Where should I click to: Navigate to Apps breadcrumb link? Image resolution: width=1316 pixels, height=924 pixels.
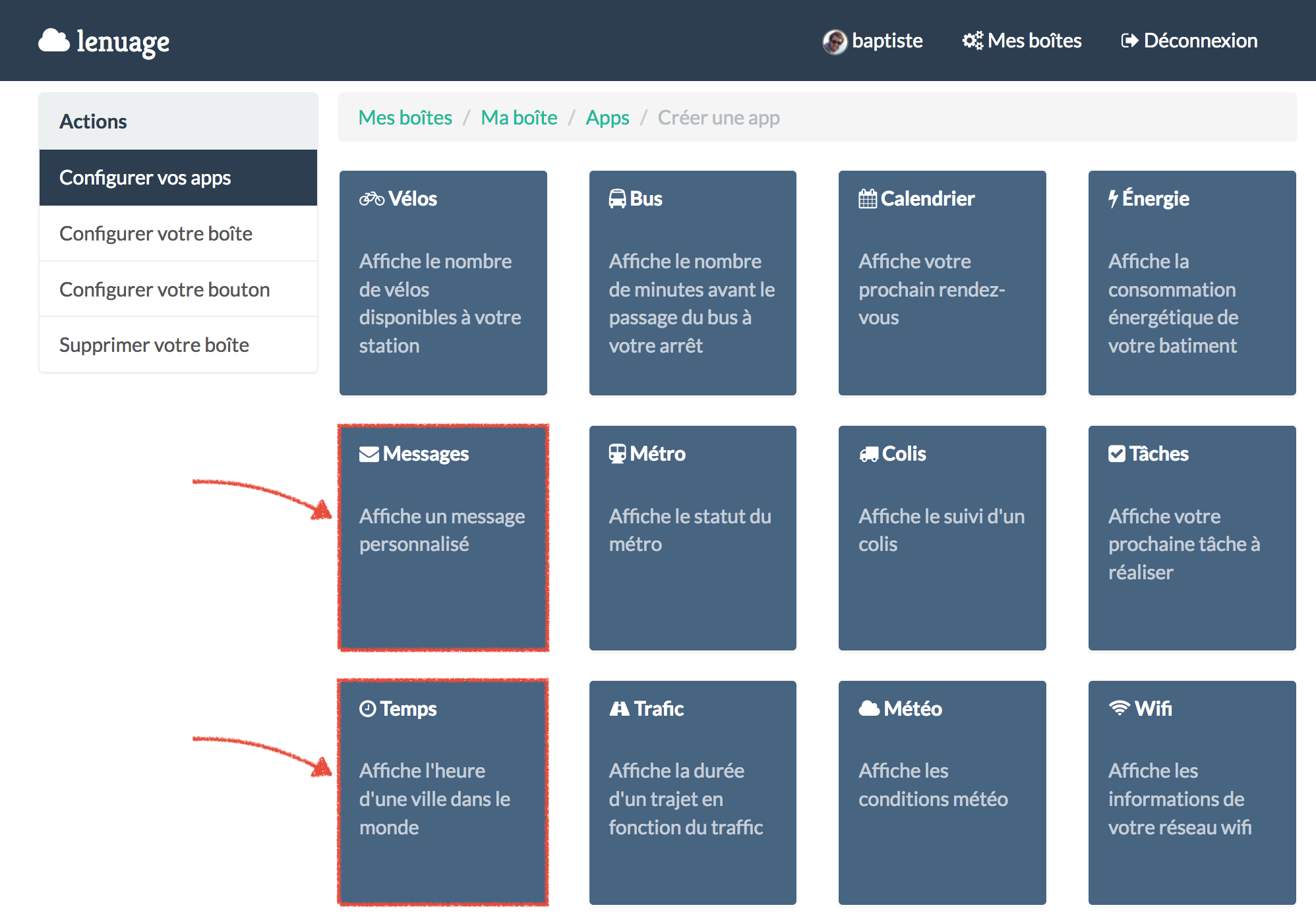pyautogui.click(x=607, y=117)
